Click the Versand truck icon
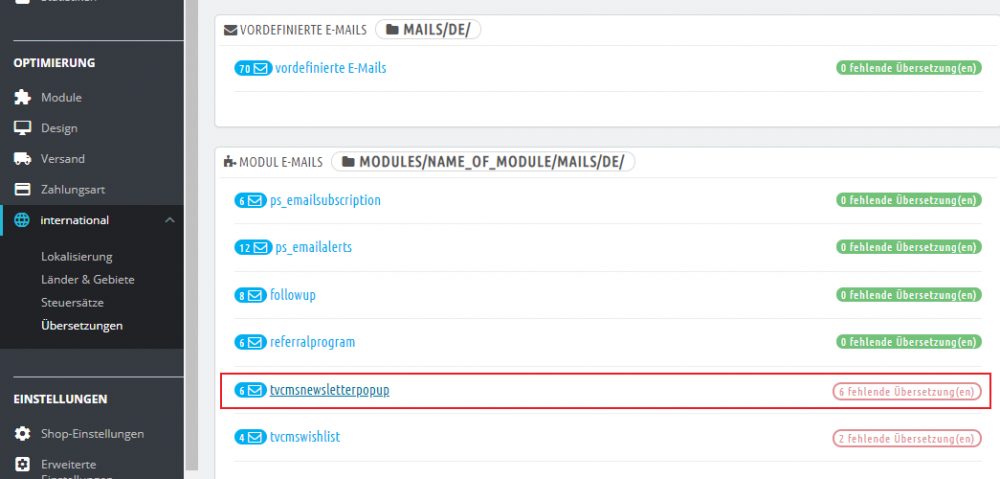 (x=22, y=159)
